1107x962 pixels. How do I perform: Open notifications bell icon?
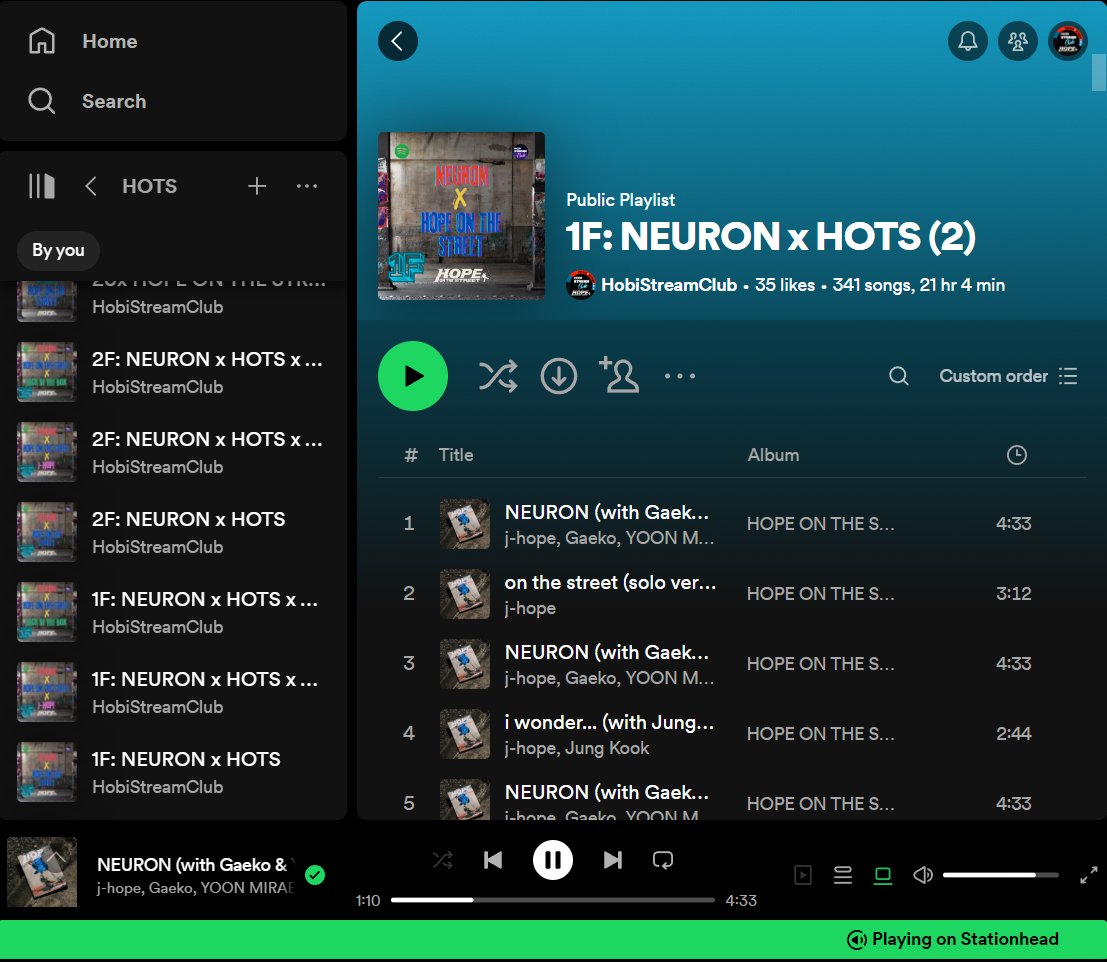pyautogui.click(x=967, y=41)
